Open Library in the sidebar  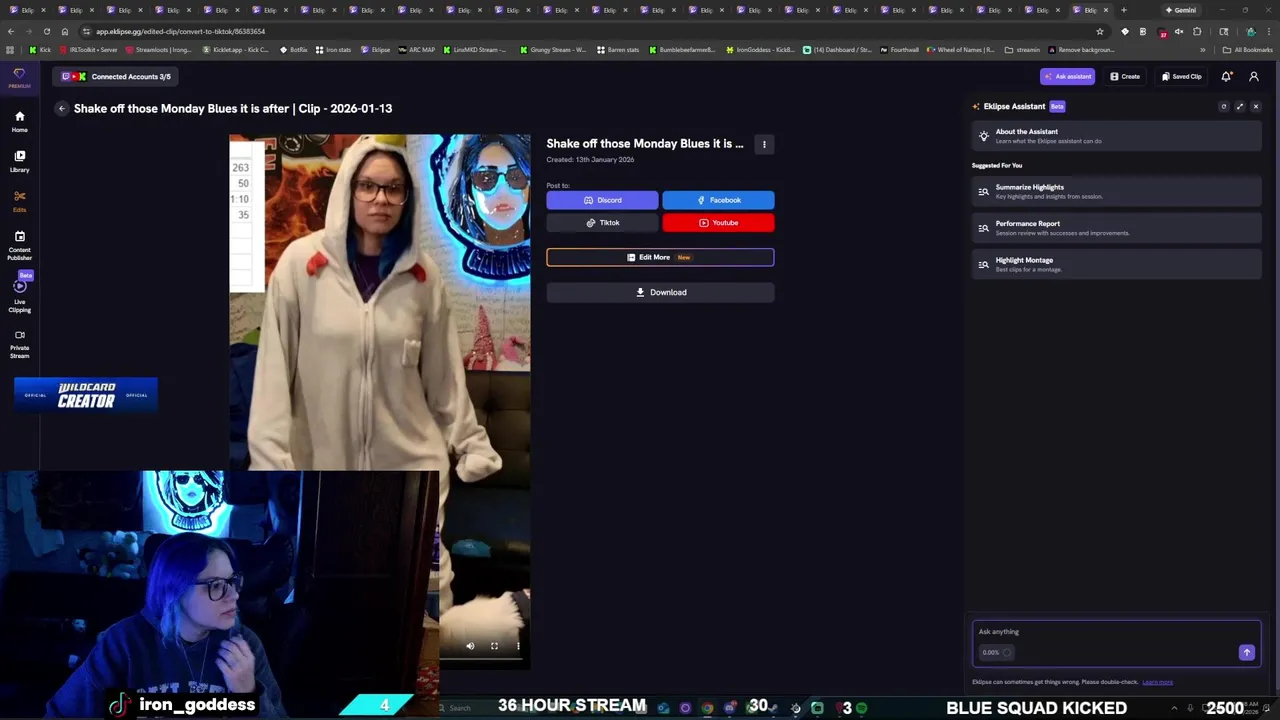pos(19,161)
